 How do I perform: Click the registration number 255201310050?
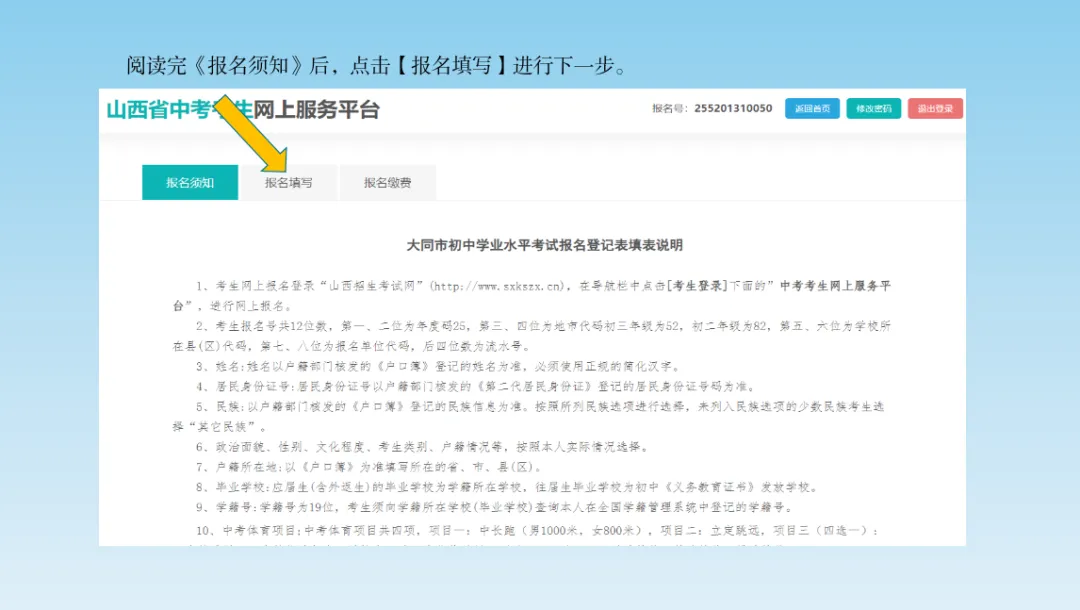(x=731, y=108)
